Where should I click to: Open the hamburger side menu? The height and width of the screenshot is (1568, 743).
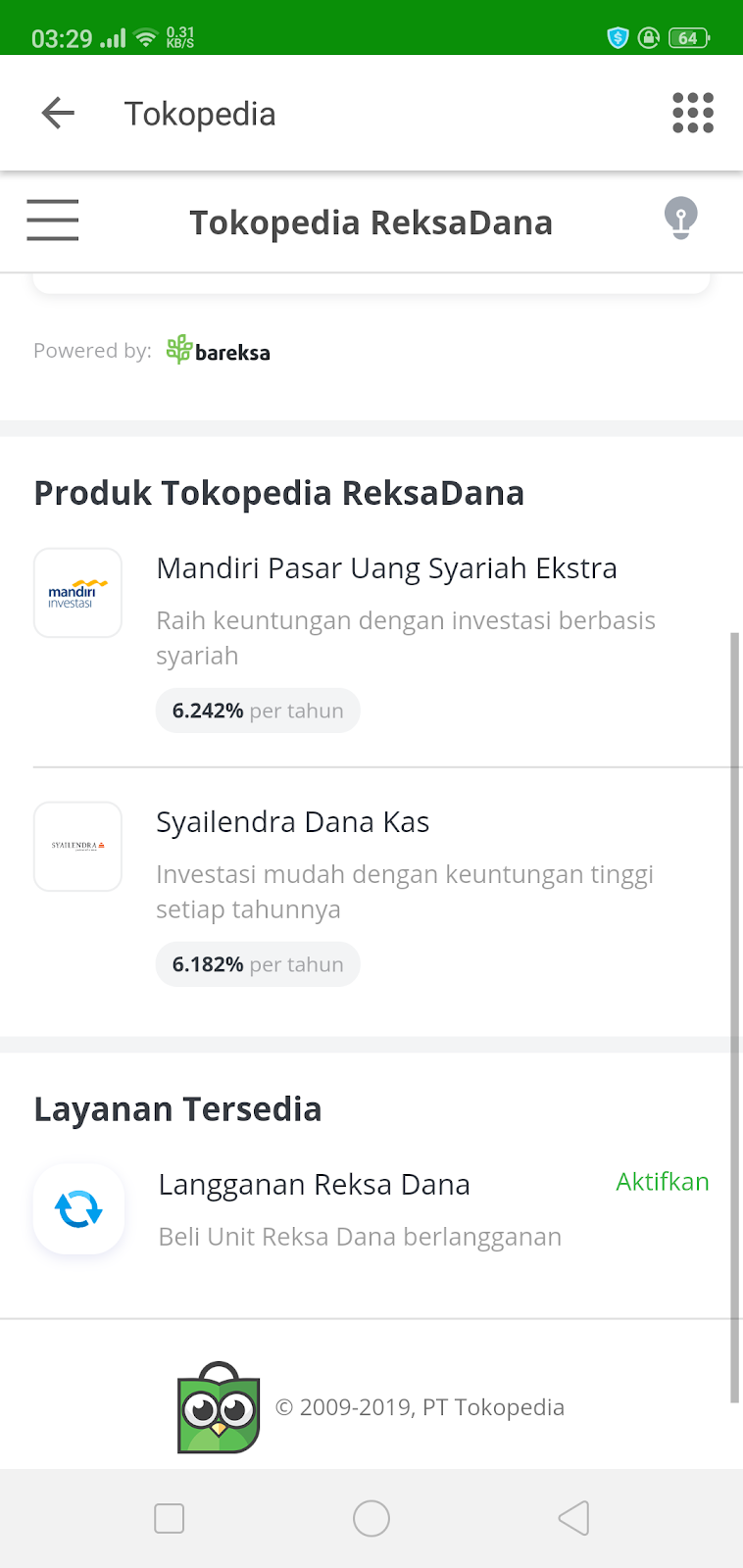point(53,220)
